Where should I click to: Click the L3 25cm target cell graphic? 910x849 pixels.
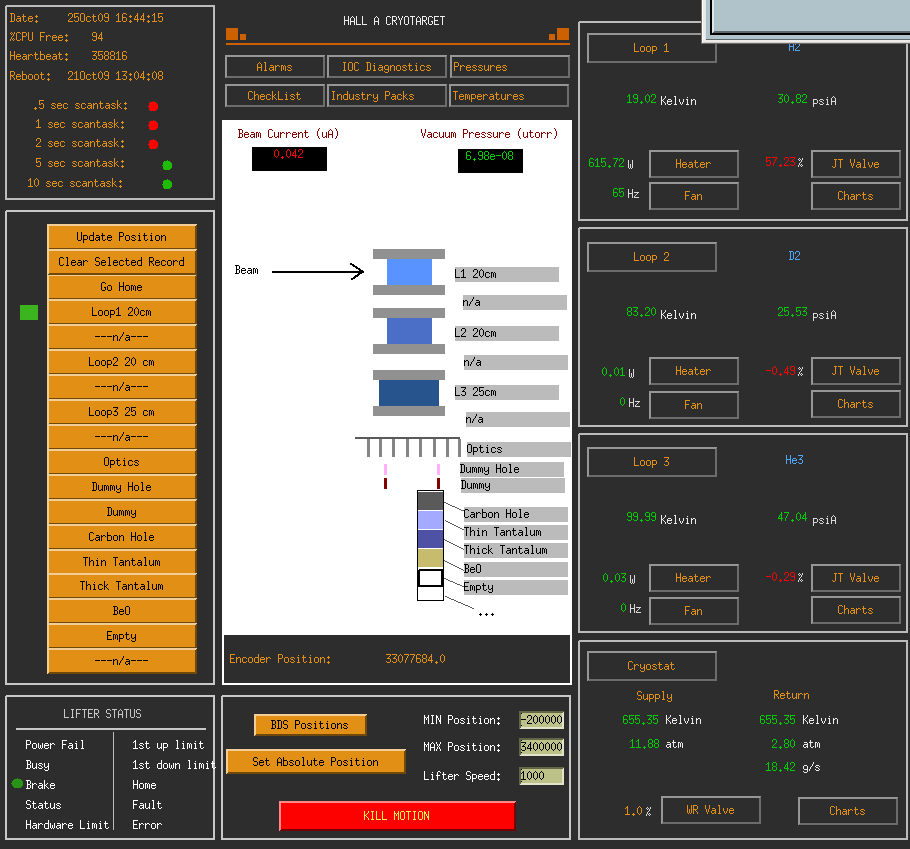[x=409, y=393]
